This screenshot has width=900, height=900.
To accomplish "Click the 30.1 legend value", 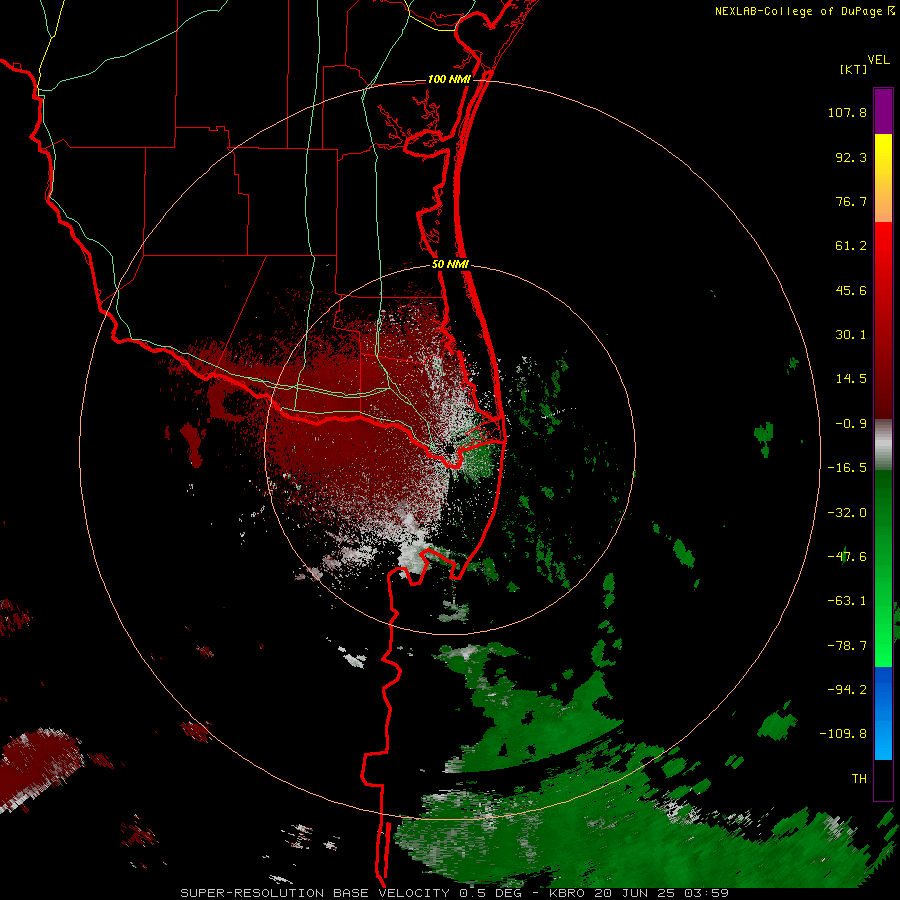I will point(851,335).
